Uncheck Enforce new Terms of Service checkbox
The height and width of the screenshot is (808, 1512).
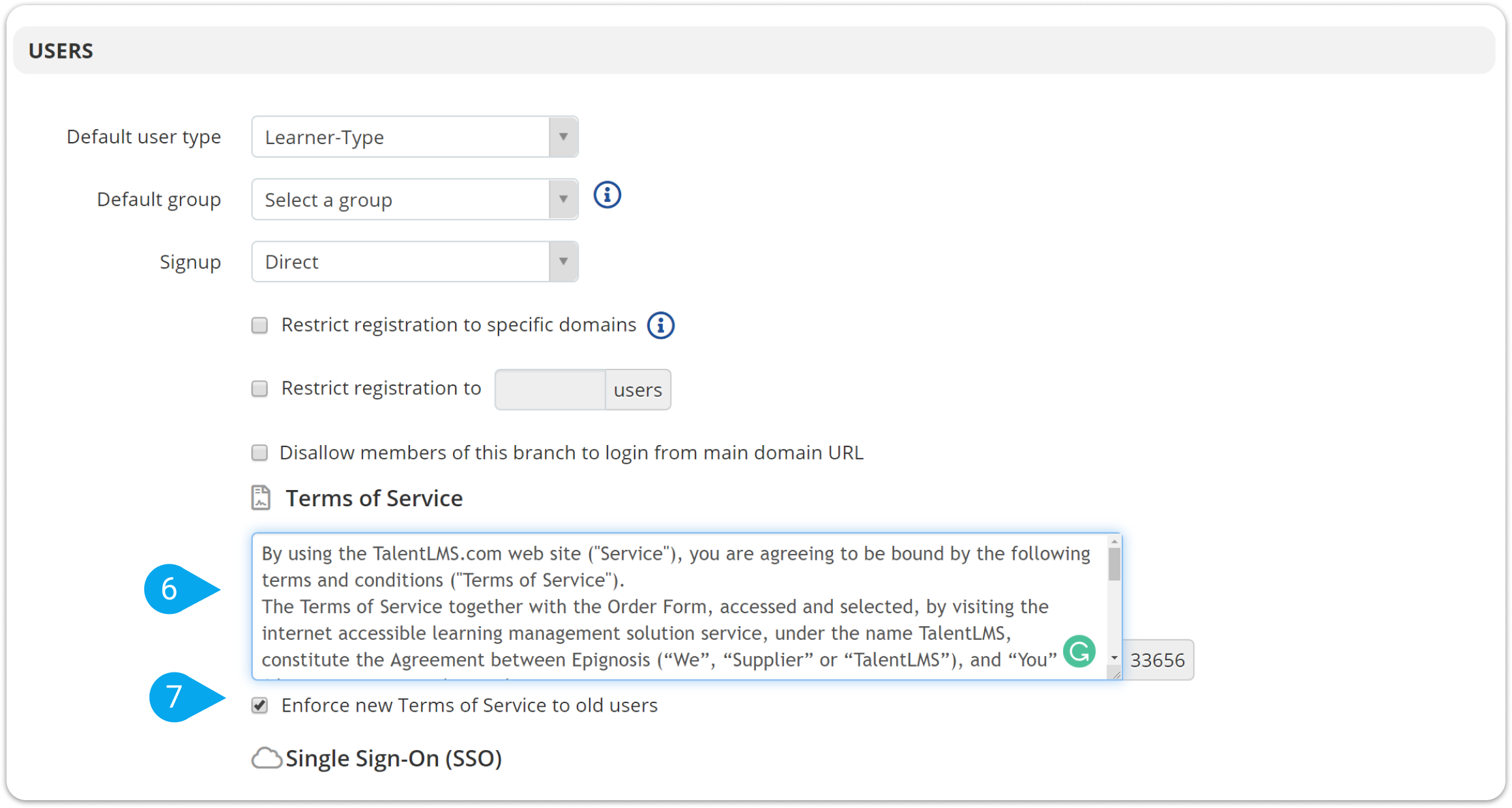[x=259, y=706]
